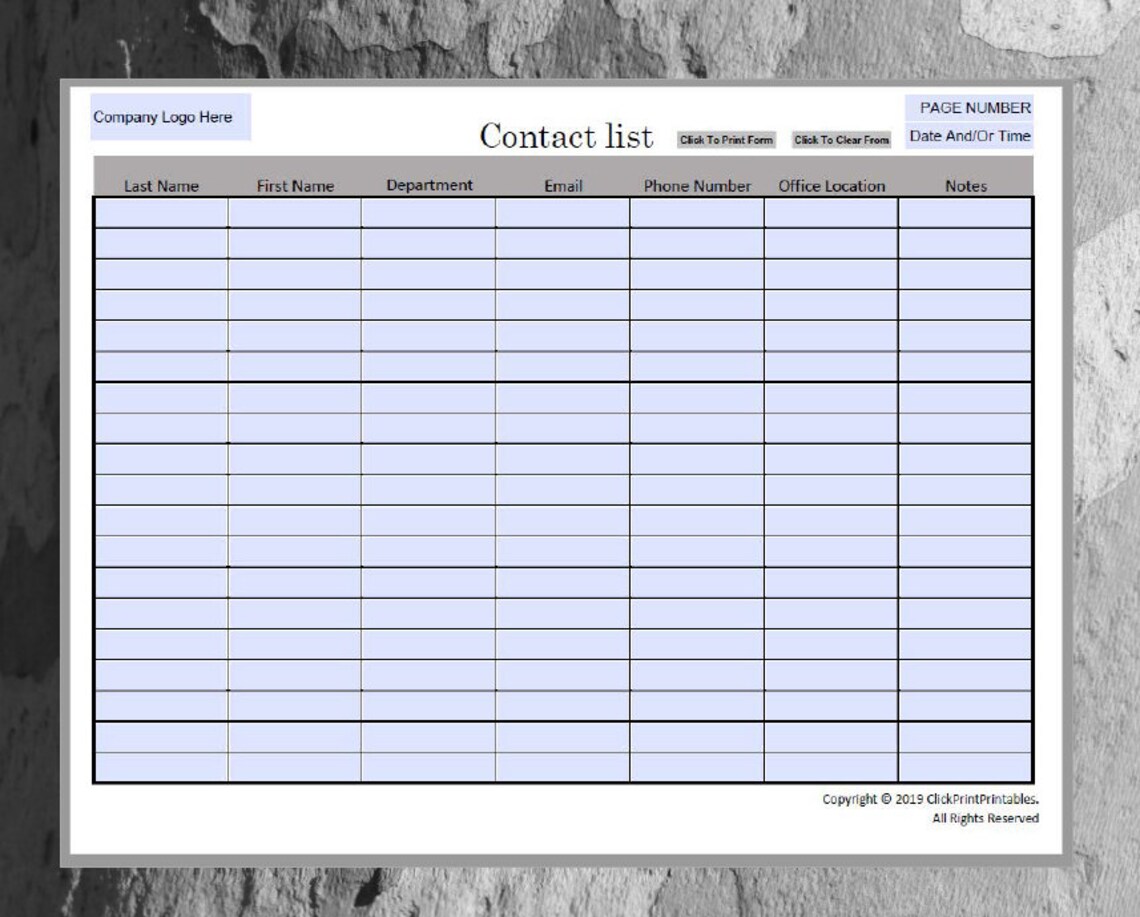Select the Department column header

click(430, 184)
